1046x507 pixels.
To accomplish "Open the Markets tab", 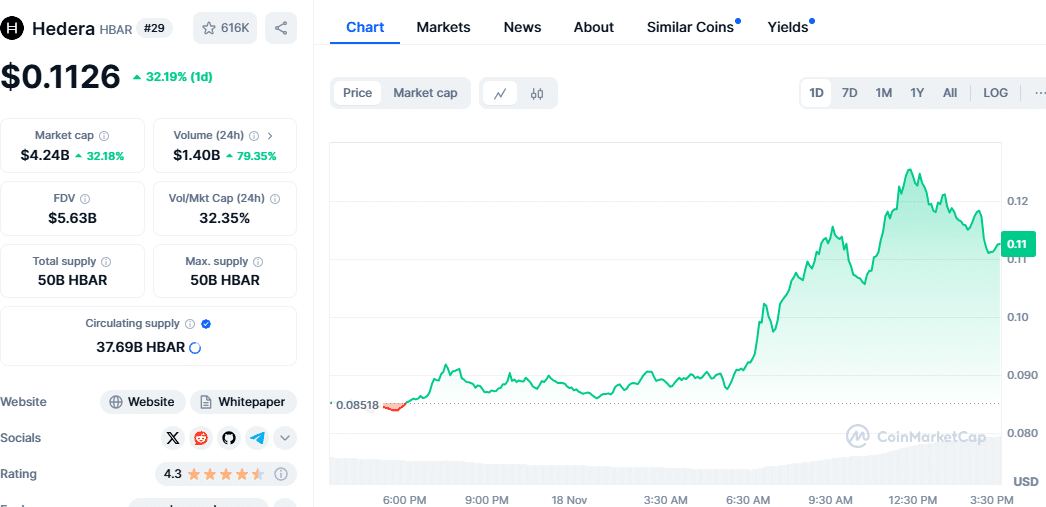I will 444,27.
